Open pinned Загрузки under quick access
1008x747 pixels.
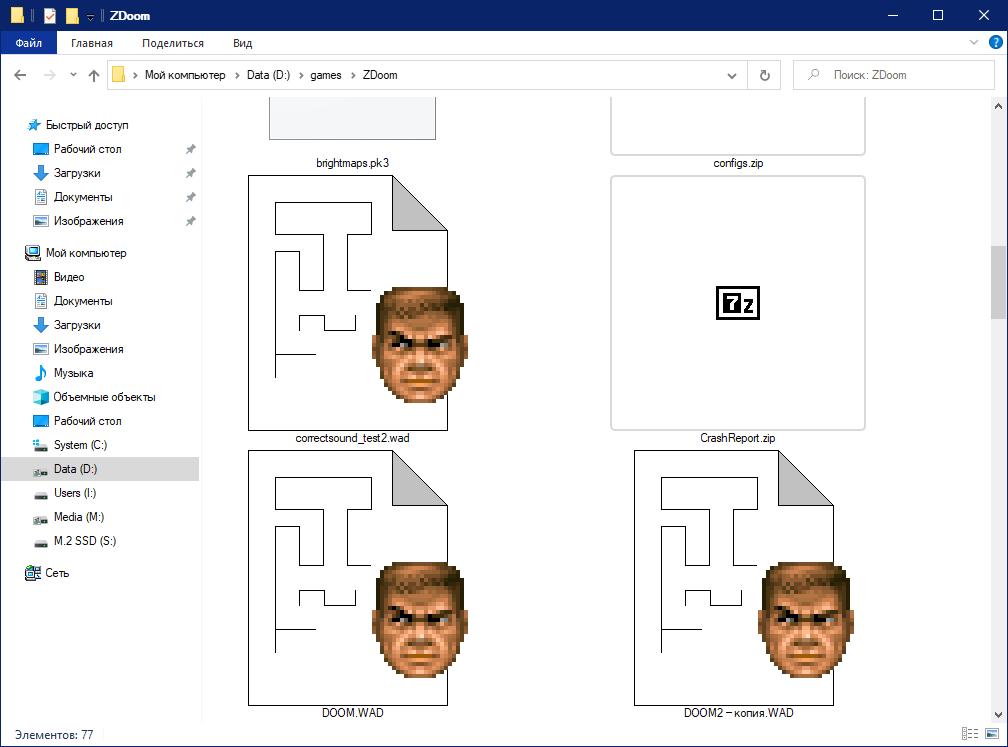77,173
